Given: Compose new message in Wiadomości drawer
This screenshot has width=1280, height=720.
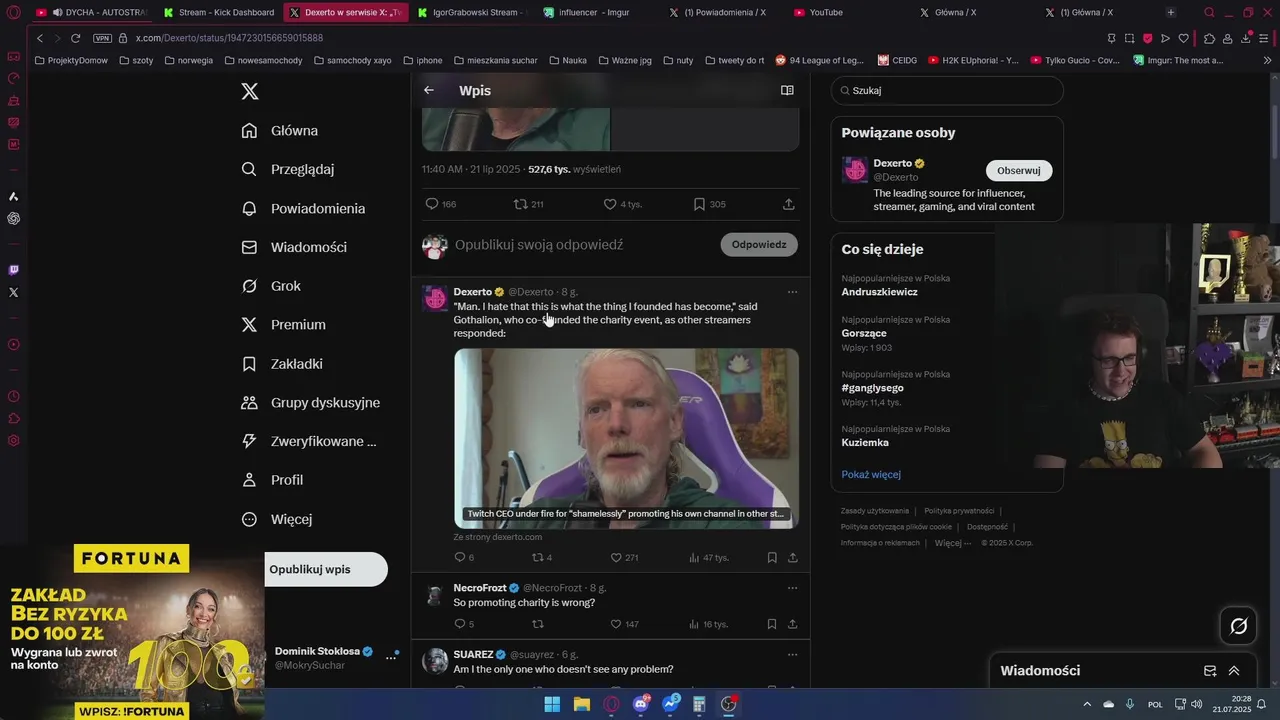Looking at the screenshot, I should [x=1210, y=671].
